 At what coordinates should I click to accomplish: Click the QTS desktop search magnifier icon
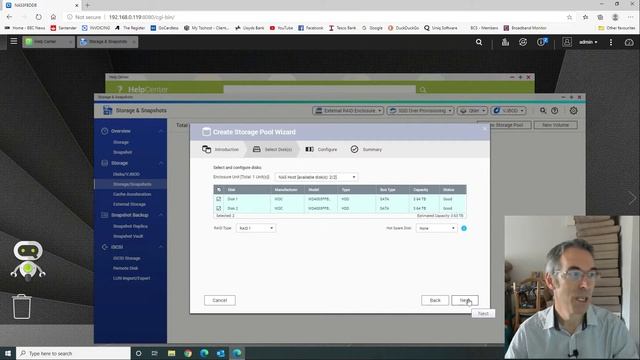479,42
